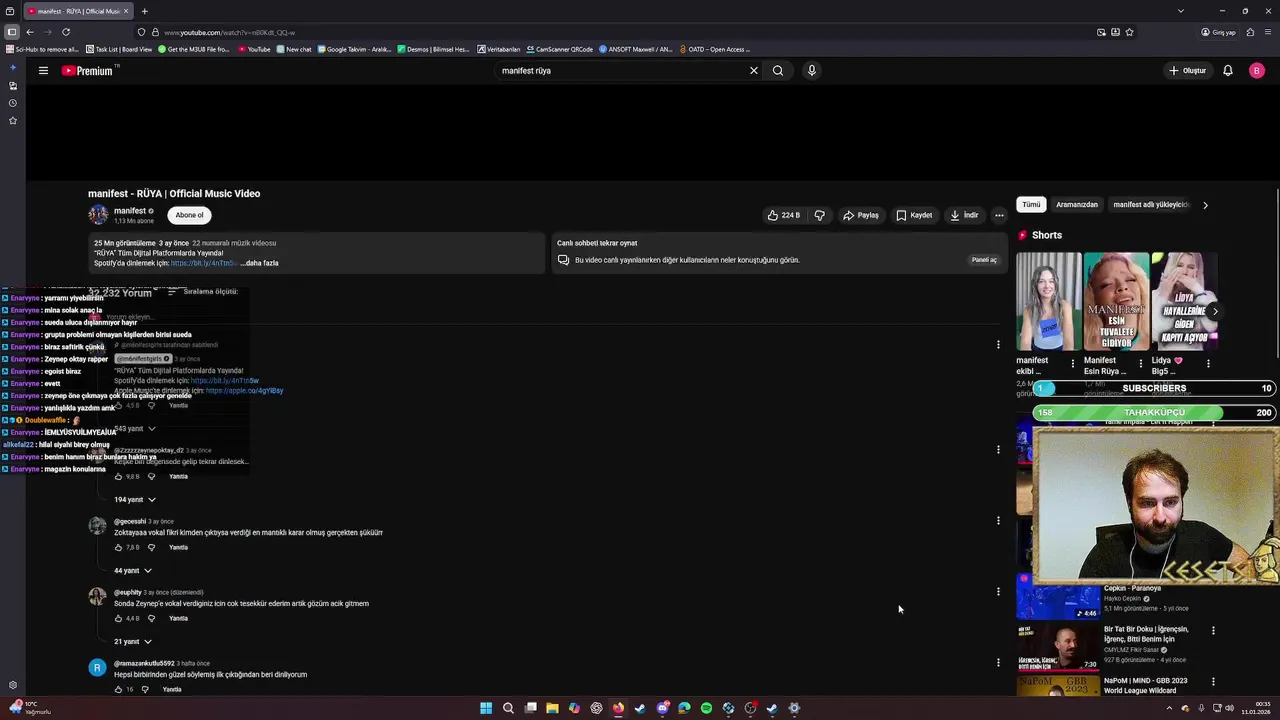
Task: Open the browser extensions menu
Action: click(x=1250, y=32)
